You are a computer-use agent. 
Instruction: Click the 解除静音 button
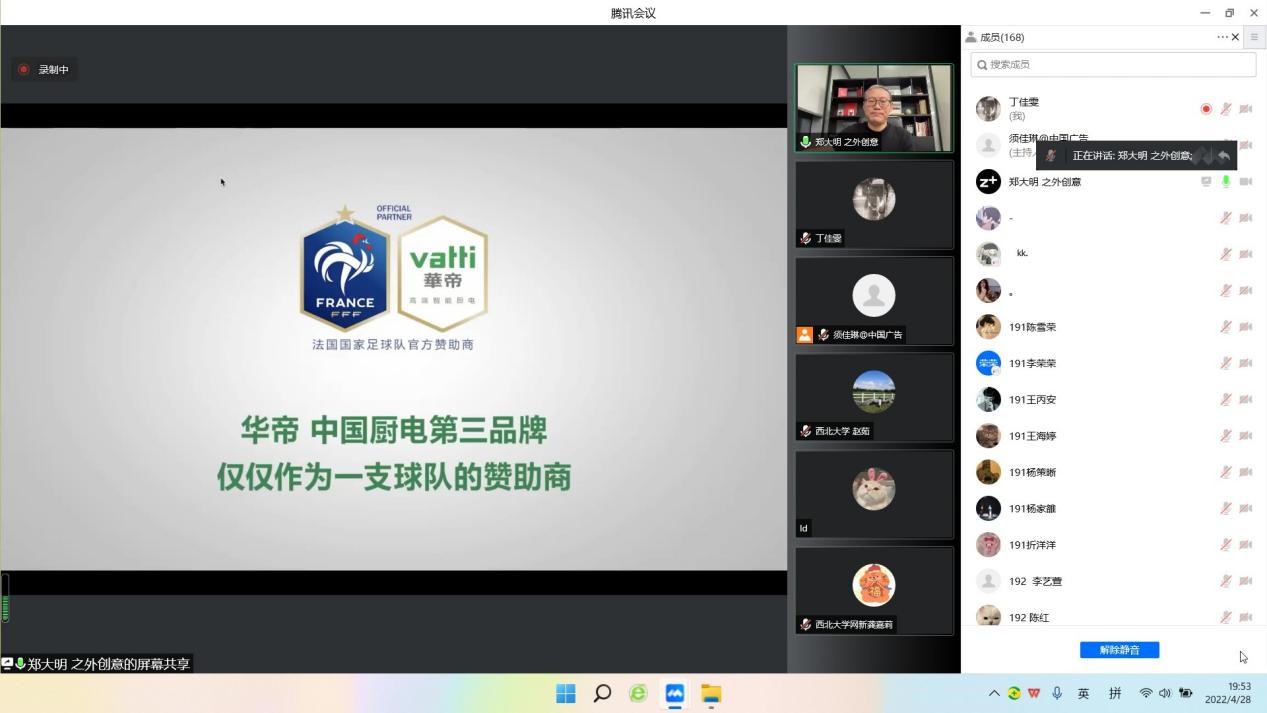tap(1119, 650)
